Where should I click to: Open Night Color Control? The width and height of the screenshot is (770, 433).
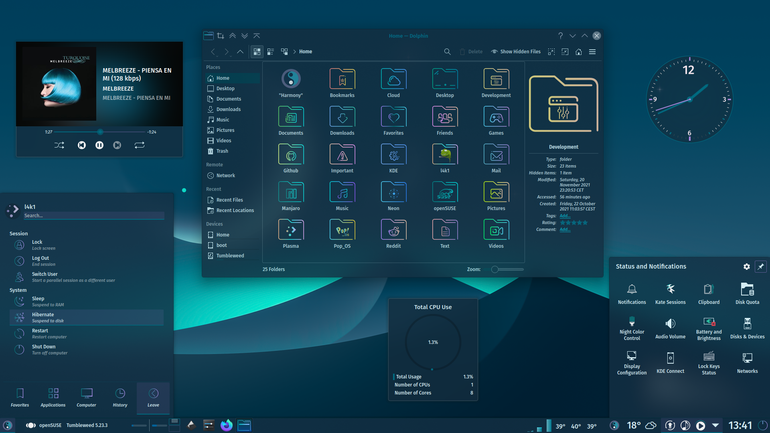632,328
